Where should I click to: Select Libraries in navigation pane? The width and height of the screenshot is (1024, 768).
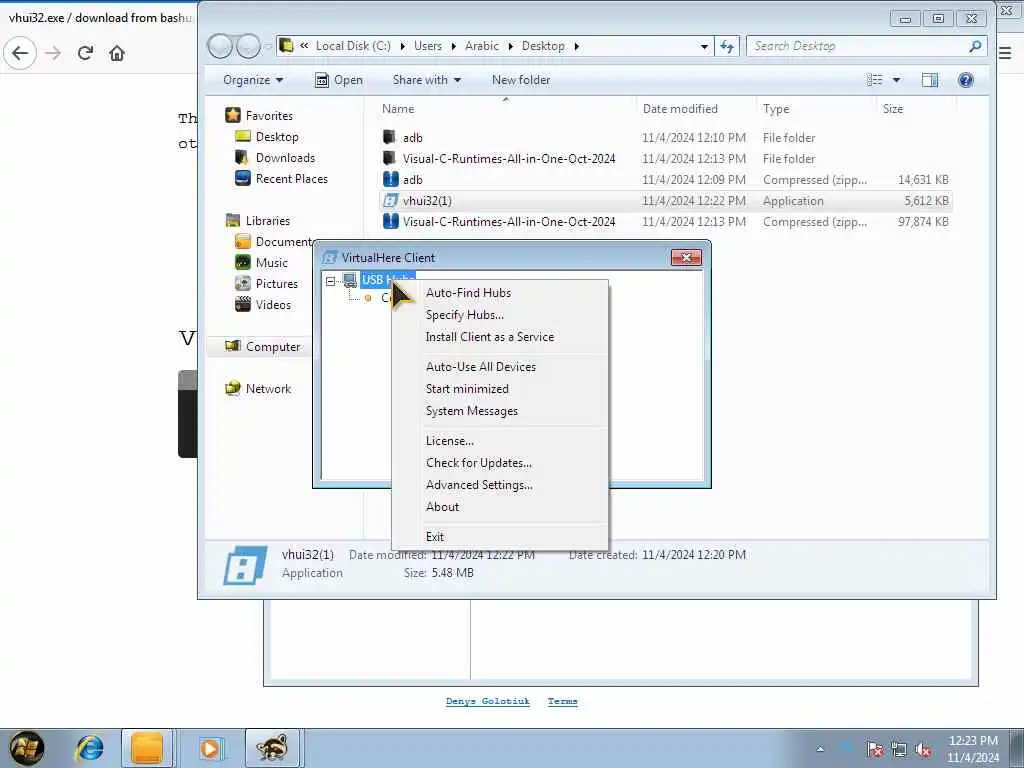coord(268,221)
